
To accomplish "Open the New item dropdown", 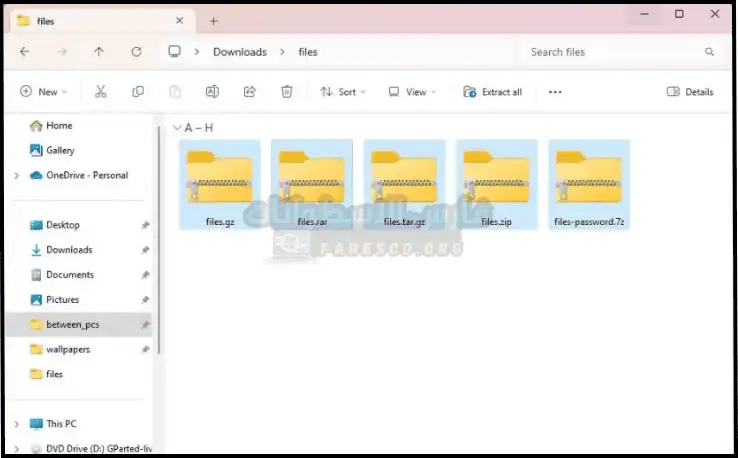I will [x=44, y=92].
